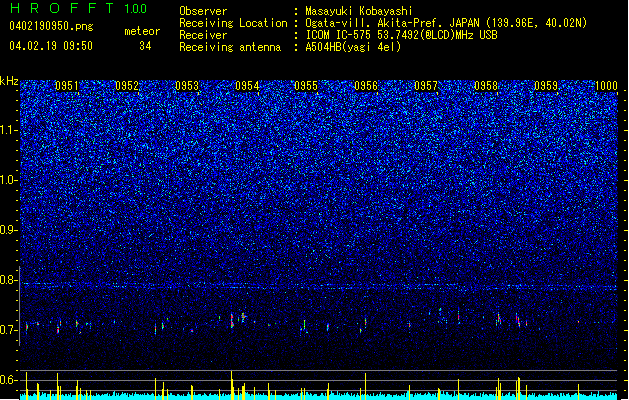Select the A504HB(yagi 4el) antenna text

(x=353, y=47)
